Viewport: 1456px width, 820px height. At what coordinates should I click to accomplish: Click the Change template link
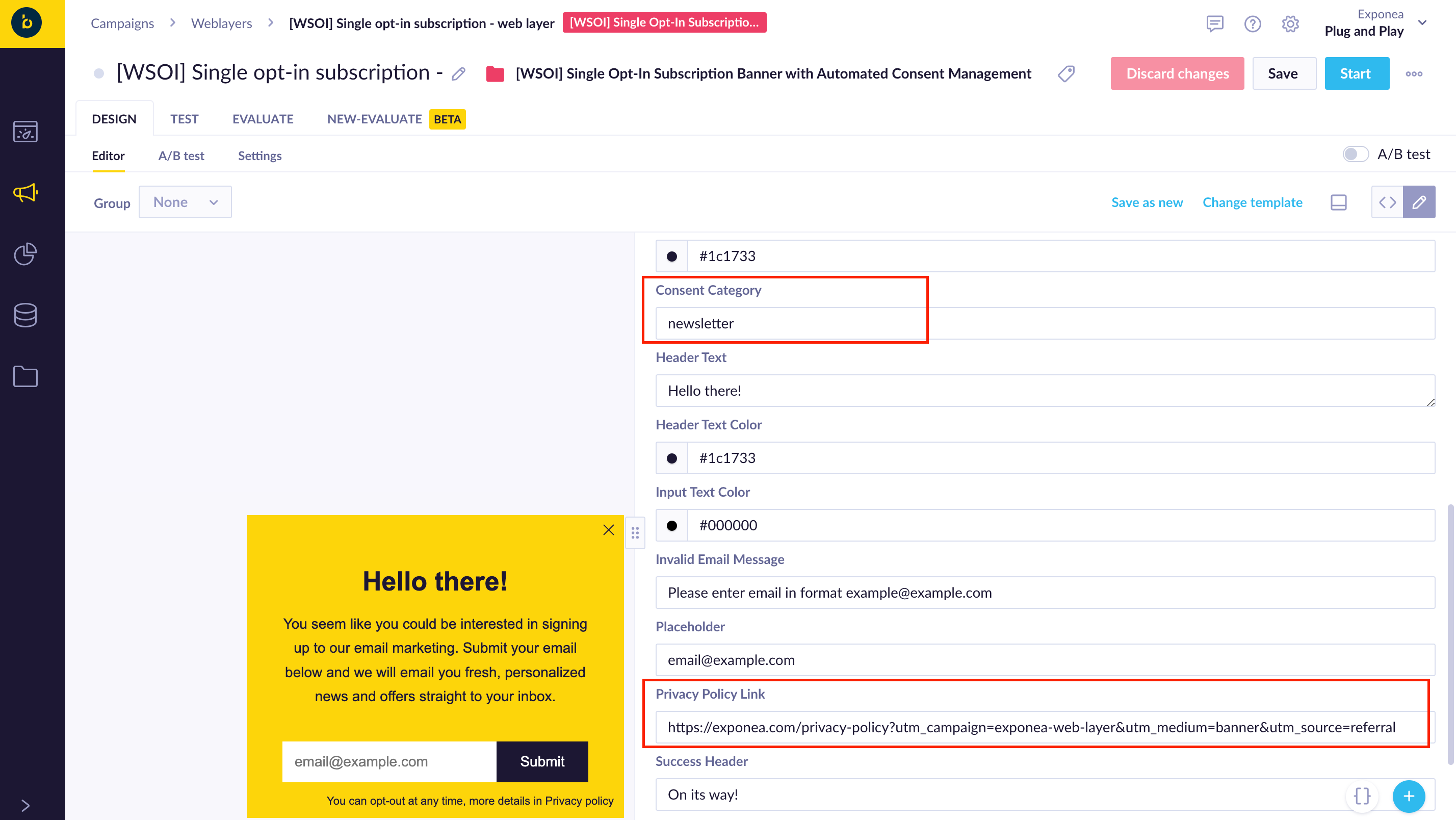1252,202
